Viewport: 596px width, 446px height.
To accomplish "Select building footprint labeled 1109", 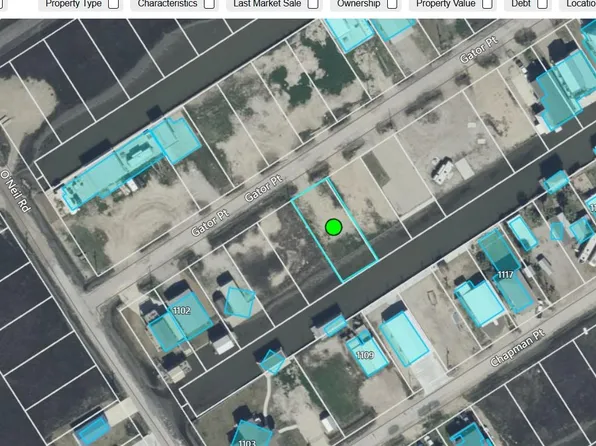I will [x=367, y=353].
